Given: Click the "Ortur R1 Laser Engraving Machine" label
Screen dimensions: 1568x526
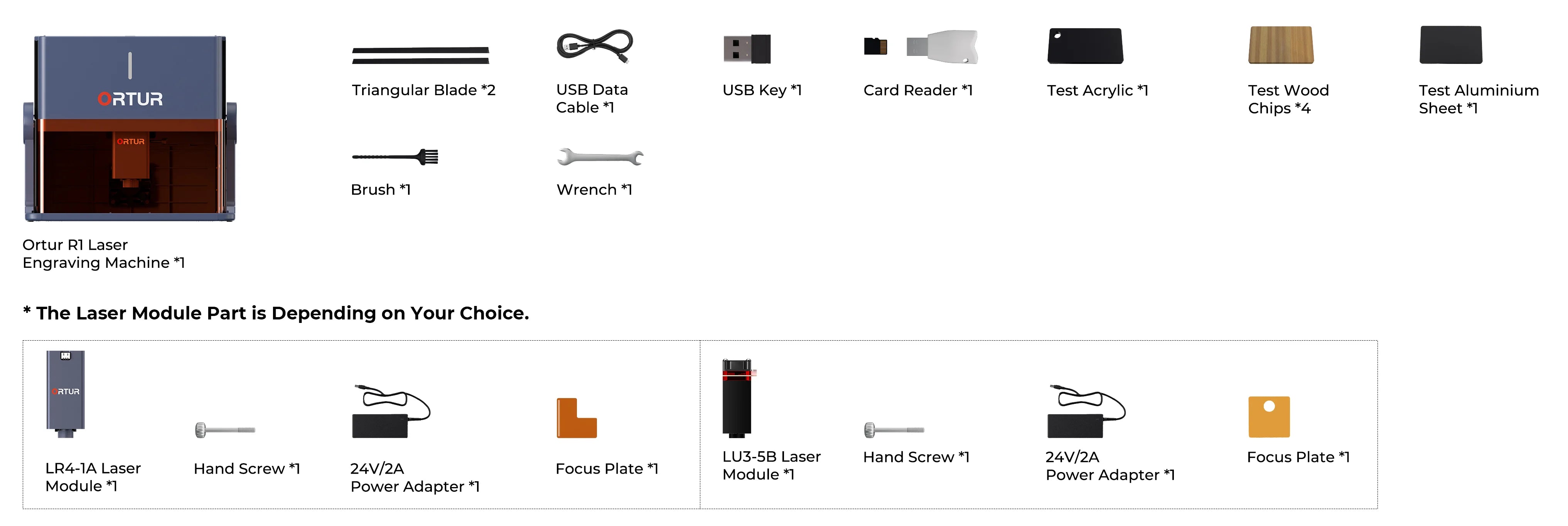Looking at the screenshot, I should pos(103,254).
